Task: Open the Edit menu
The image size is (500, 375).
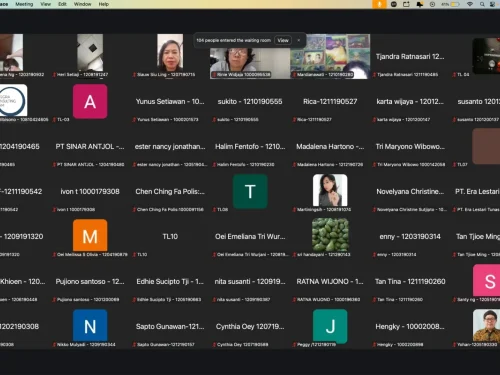Action: pyautogui.click(x=62, y=4)
